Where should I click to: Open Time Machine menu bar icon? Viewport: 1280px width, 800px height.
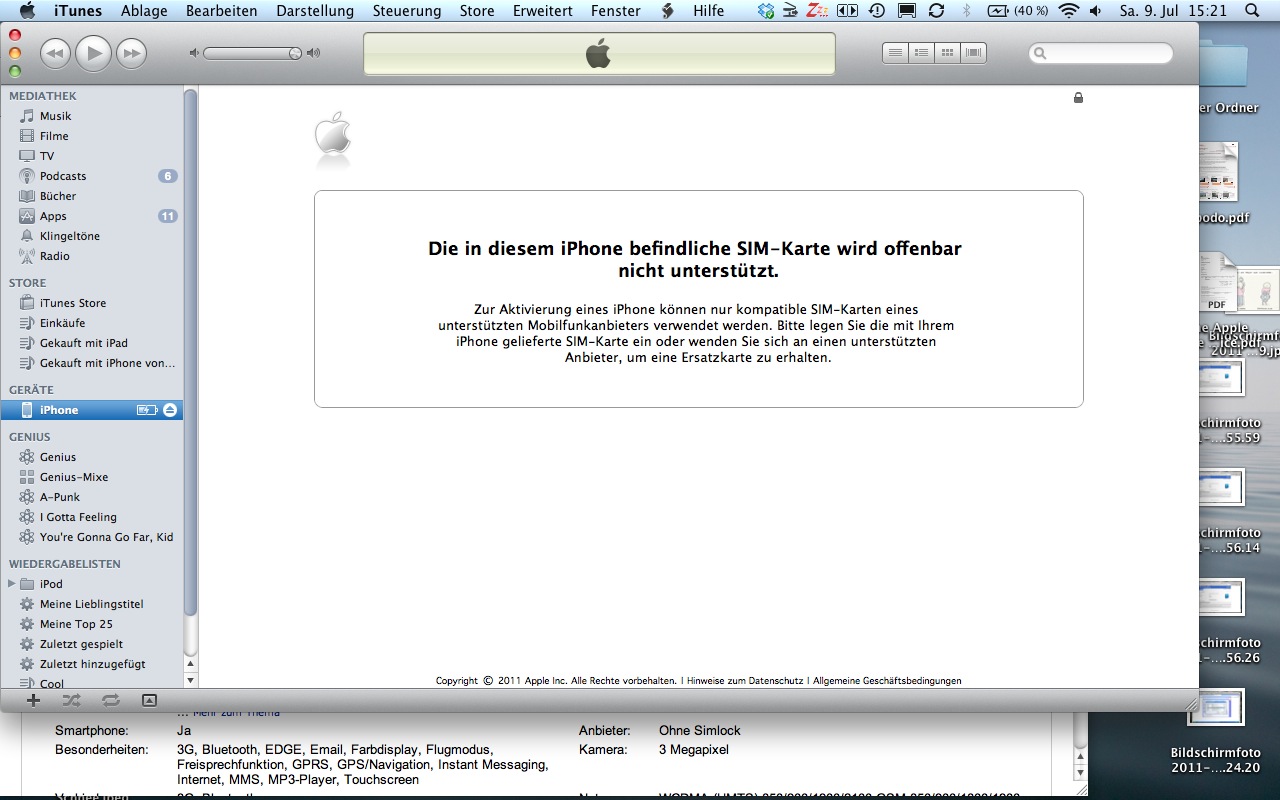click(877, 11)
